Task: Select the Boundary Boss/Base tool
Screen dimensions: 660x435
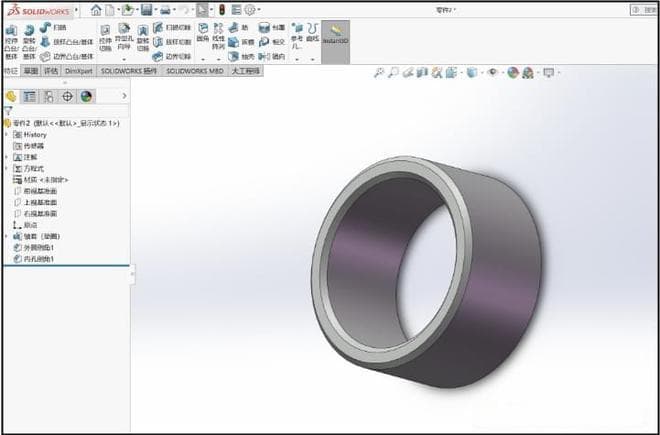Action: tap(67, 56)
